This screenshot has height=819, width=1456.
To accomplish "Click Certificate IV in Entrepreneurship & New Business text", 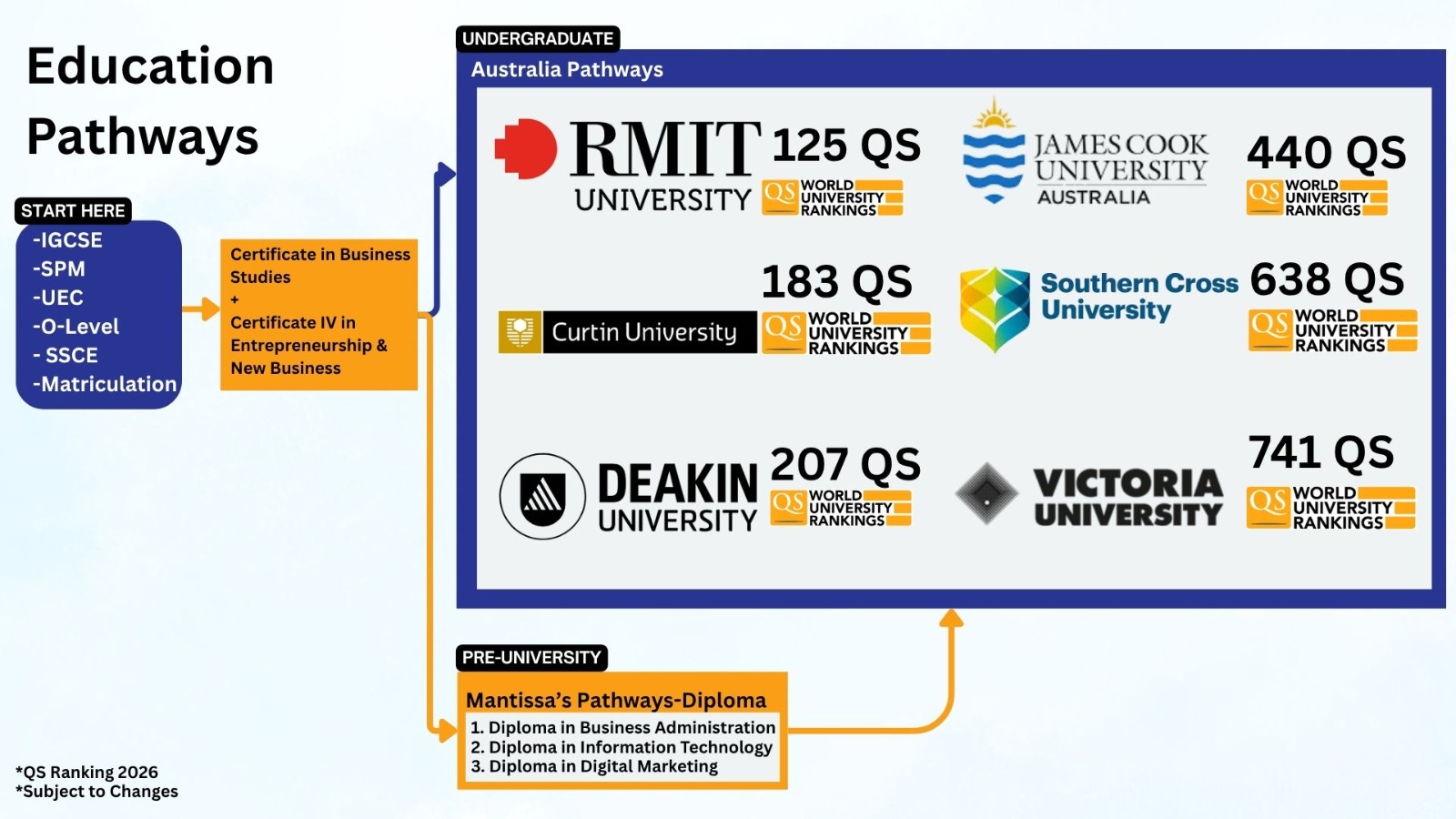I will 308,345.
